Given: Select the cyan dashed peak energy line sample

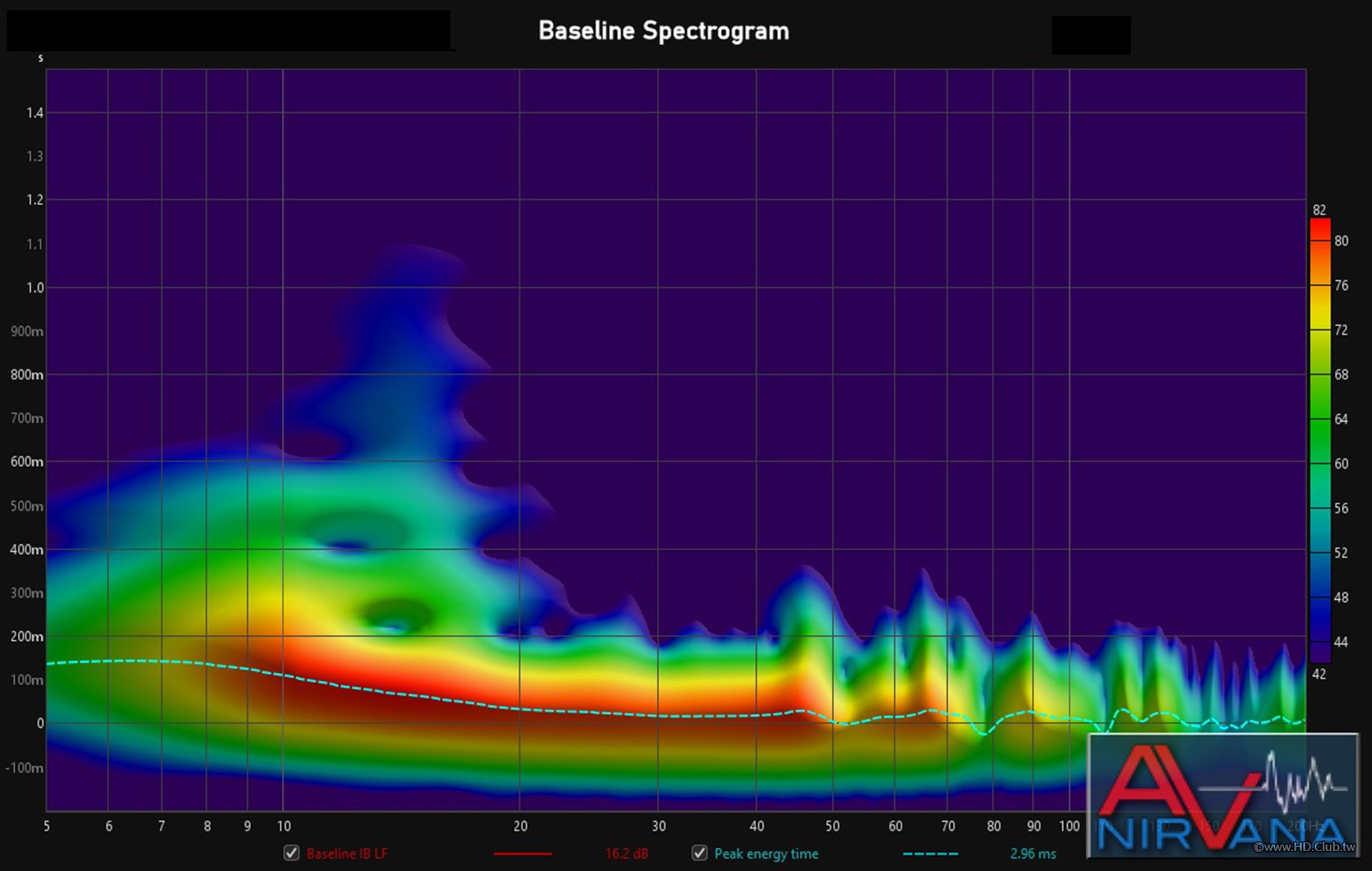Looking at the screenshot, I should pos(930,854).
